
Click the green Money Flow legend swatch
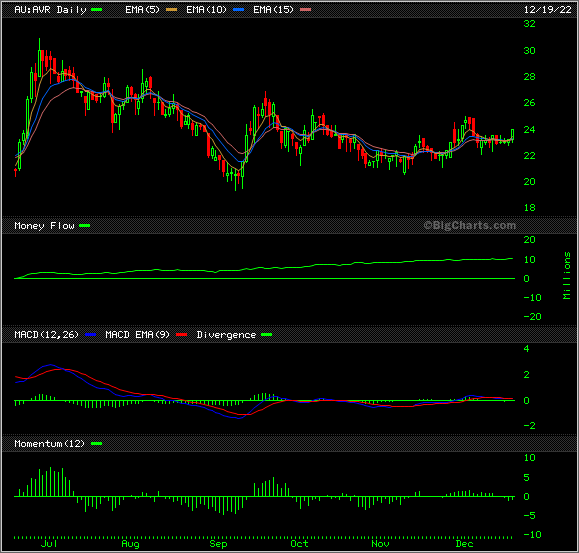(85, 226)
